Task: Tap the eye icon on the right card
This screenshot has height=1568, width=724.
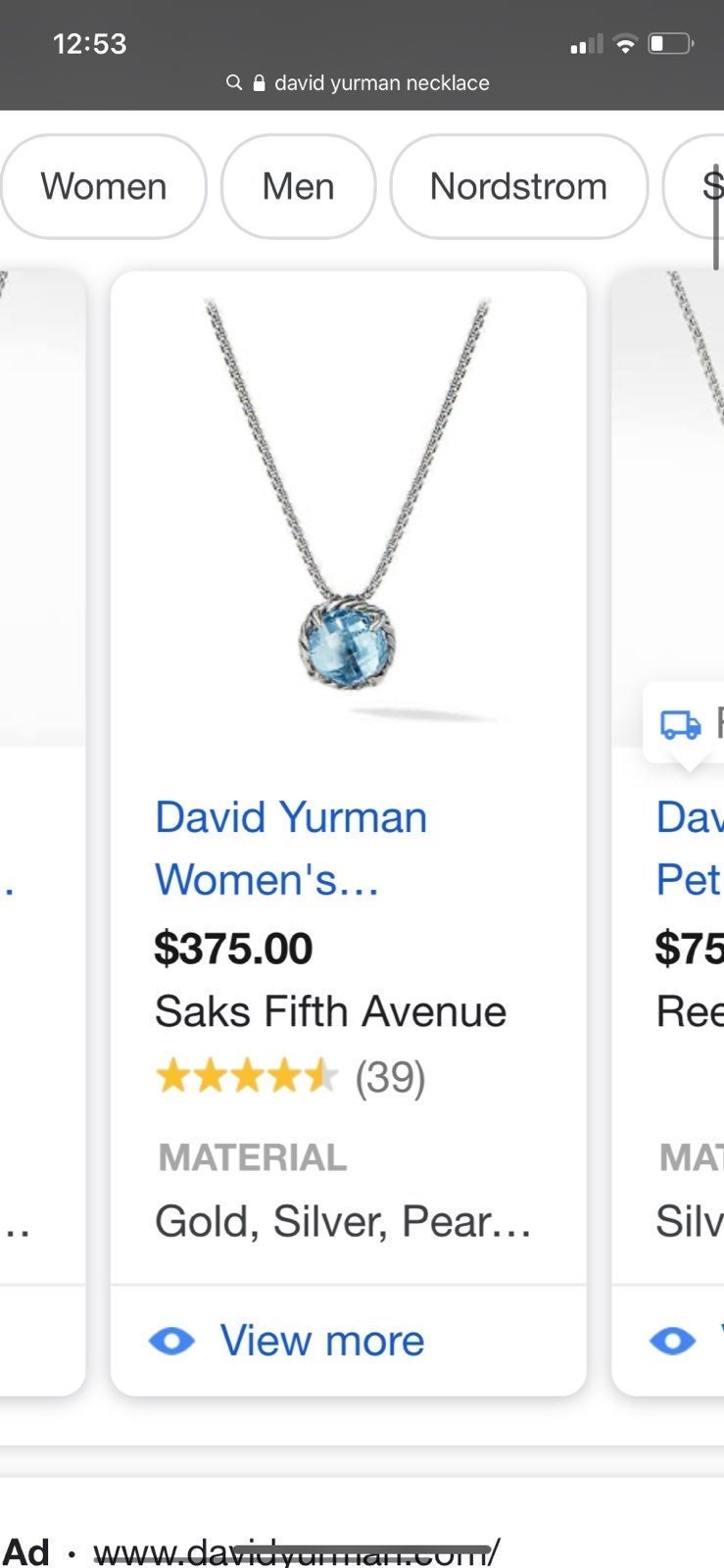Action: click(x=672, y=1340)
